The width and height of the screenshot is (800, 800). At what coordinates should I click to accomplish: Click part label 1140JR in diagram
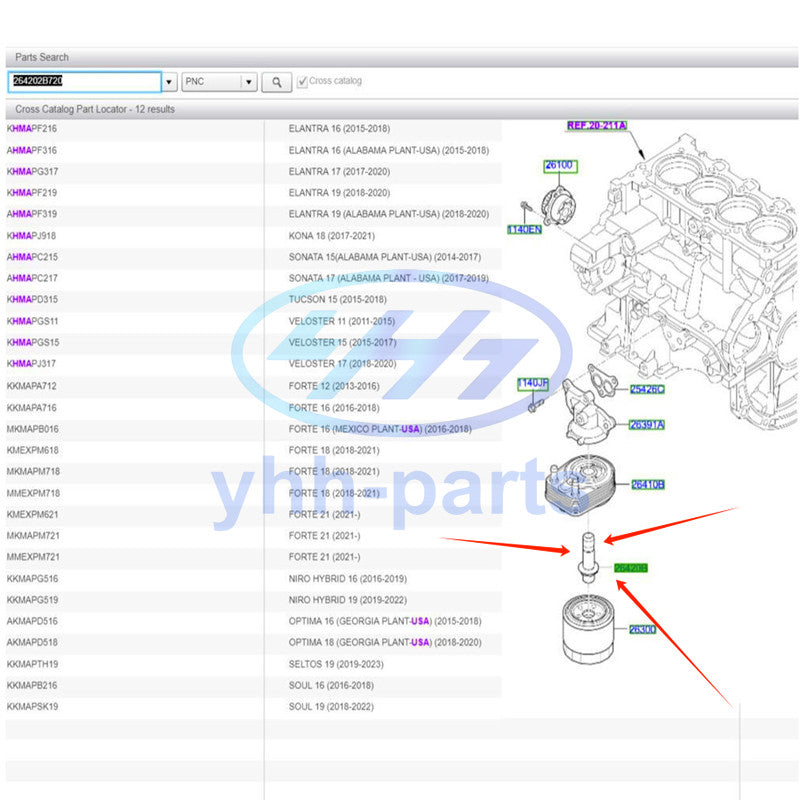point(533,384)
